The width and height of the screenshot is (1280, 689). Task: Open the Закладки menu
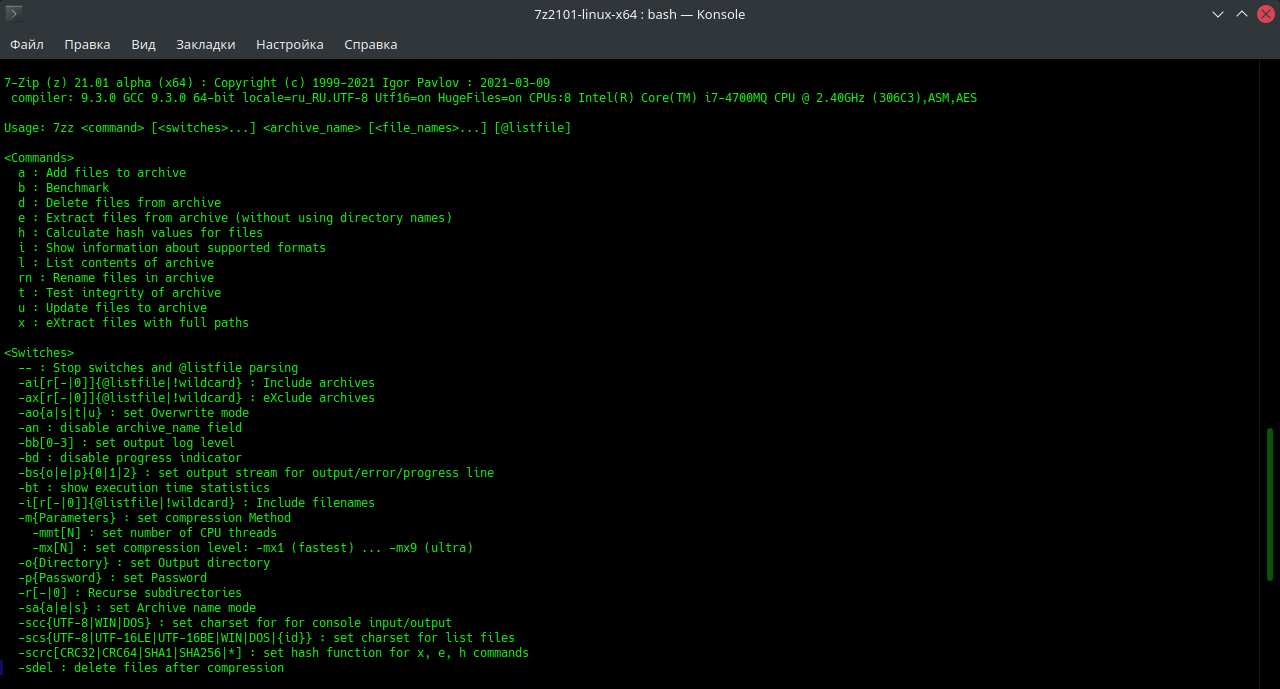(x=205, y=44)
